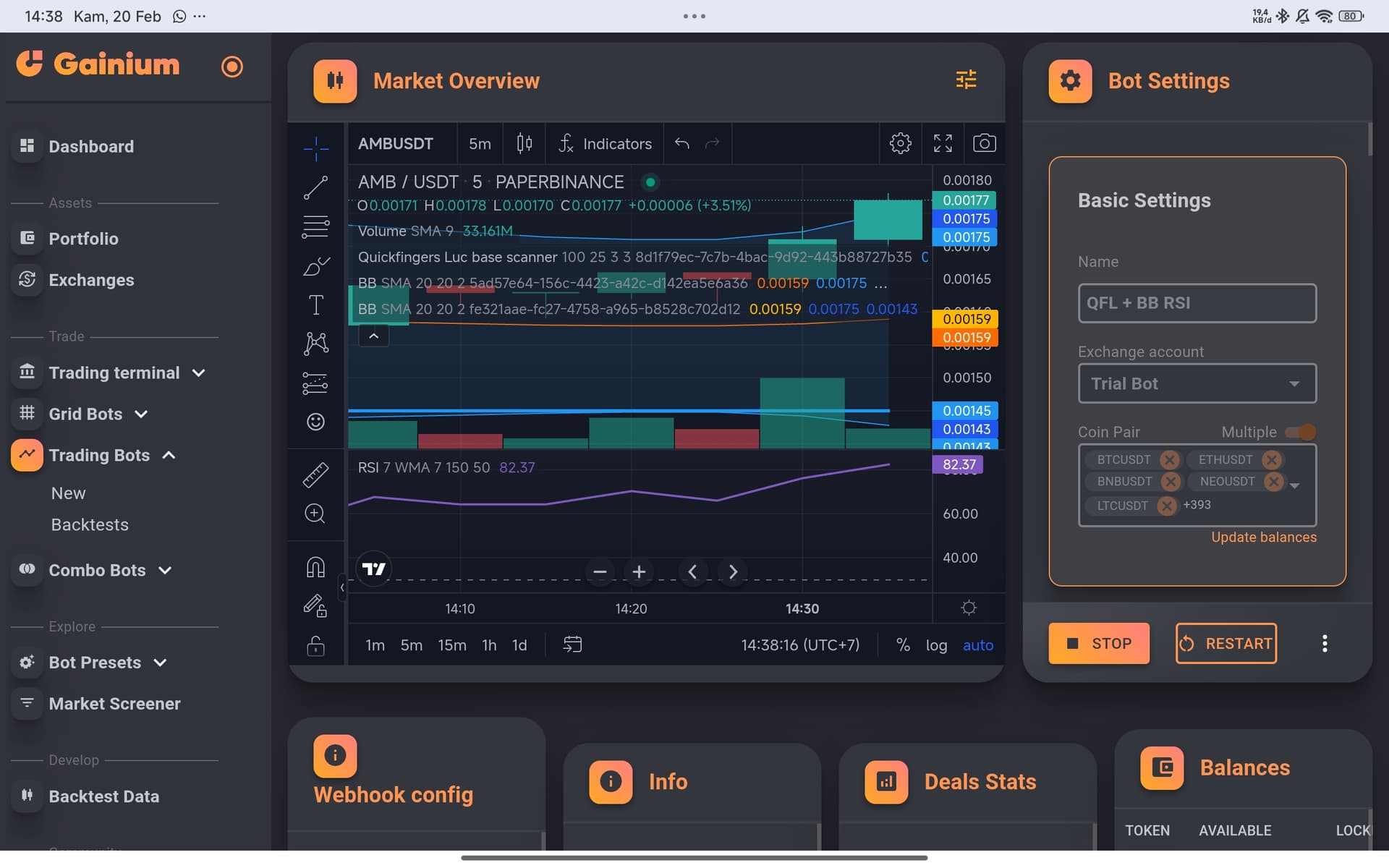Toggle log scale on chart

[936, 645]
